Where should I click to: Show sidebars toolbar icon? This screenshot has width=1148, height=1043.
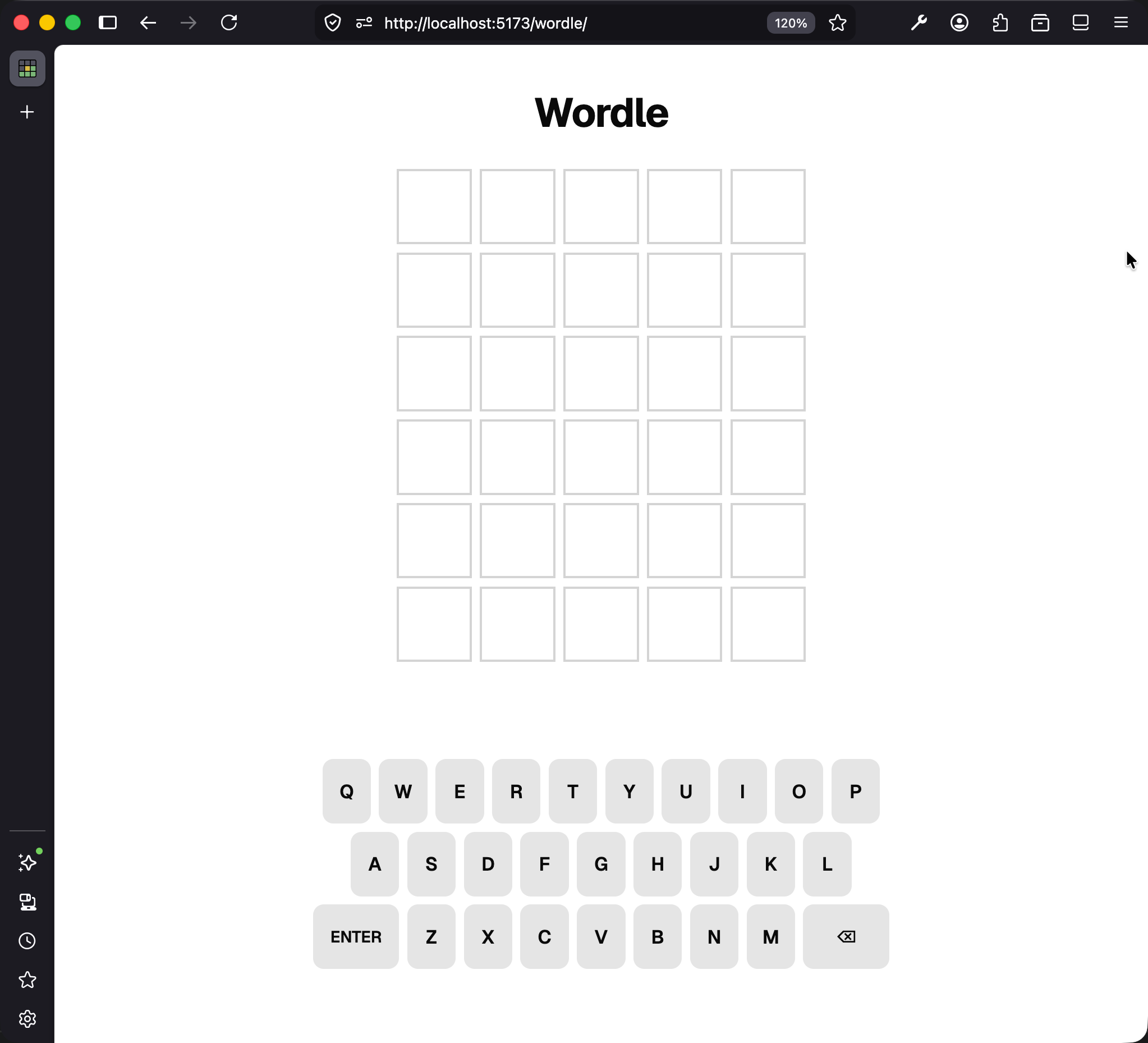click(1080, 23)
